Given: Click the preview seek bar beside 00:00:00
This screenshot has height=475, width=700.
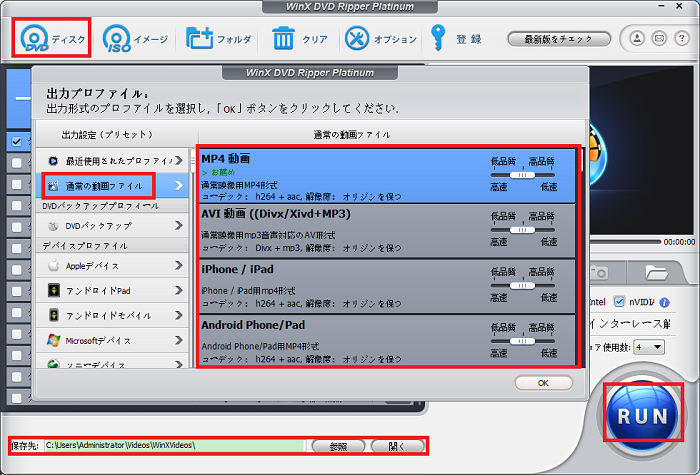Looking at the screenshot, I should click(x=625, y=242).
